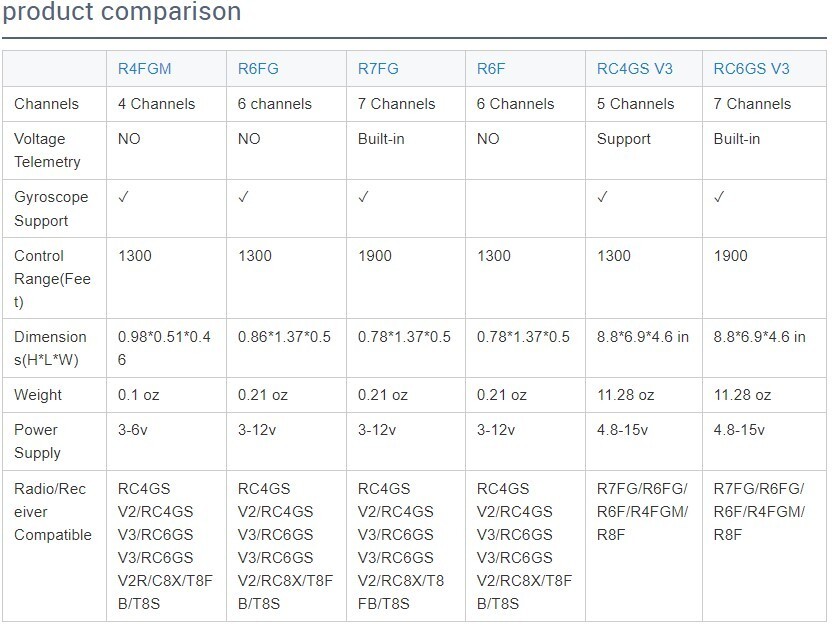
Task: Select the "Radio/Receiver Compatible" row label
Action: point(53,512)
